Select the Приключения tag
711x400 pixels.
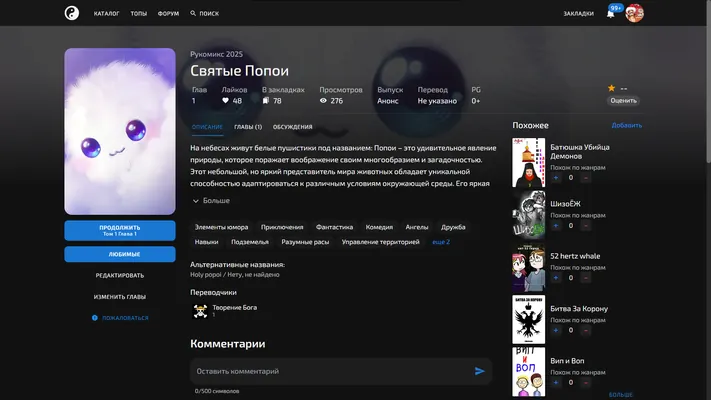click(x=282, y=227)
